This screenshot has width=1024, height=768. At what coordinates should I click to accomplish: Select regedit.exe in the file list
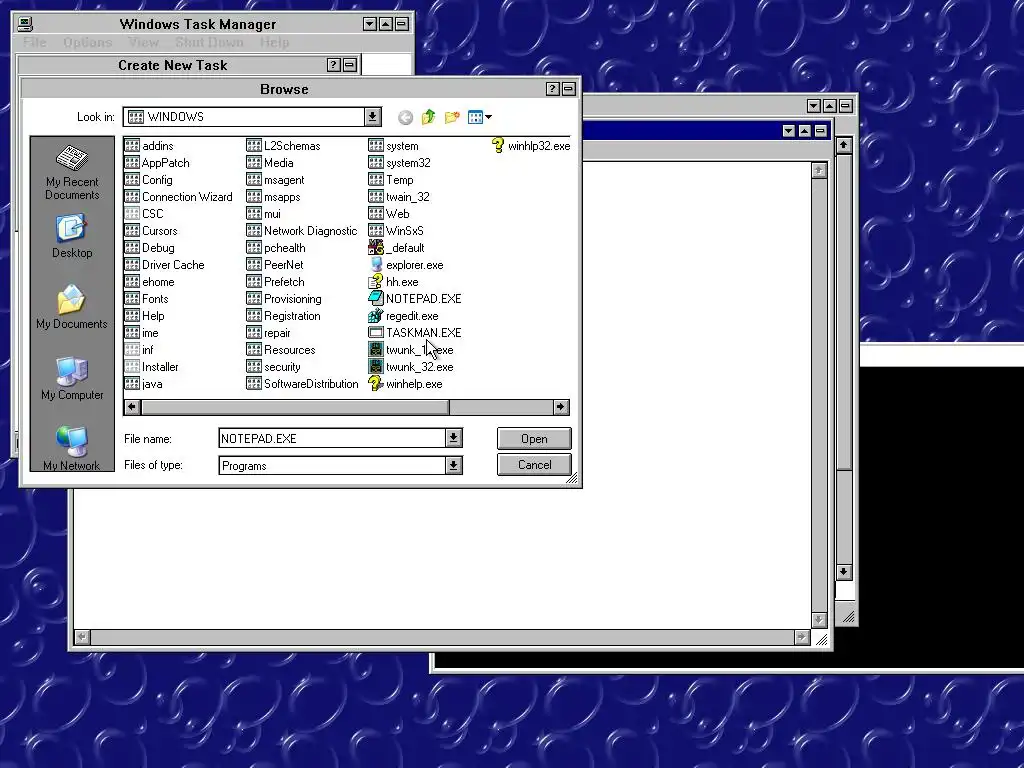click(x=404, y=315)
